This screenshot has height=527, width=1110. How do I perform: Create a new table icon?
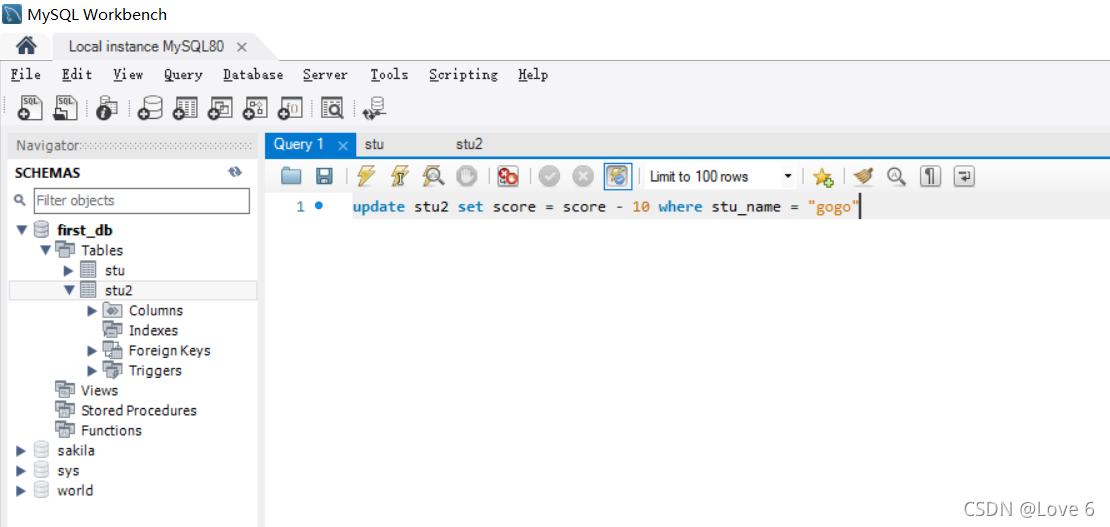(x=185, y=108)
